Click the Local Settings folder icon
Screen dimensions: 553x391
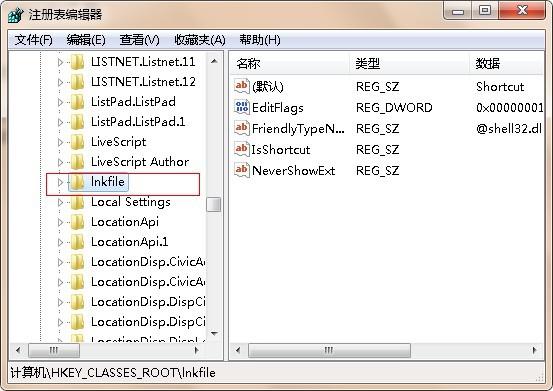click(x=77, y=202)
